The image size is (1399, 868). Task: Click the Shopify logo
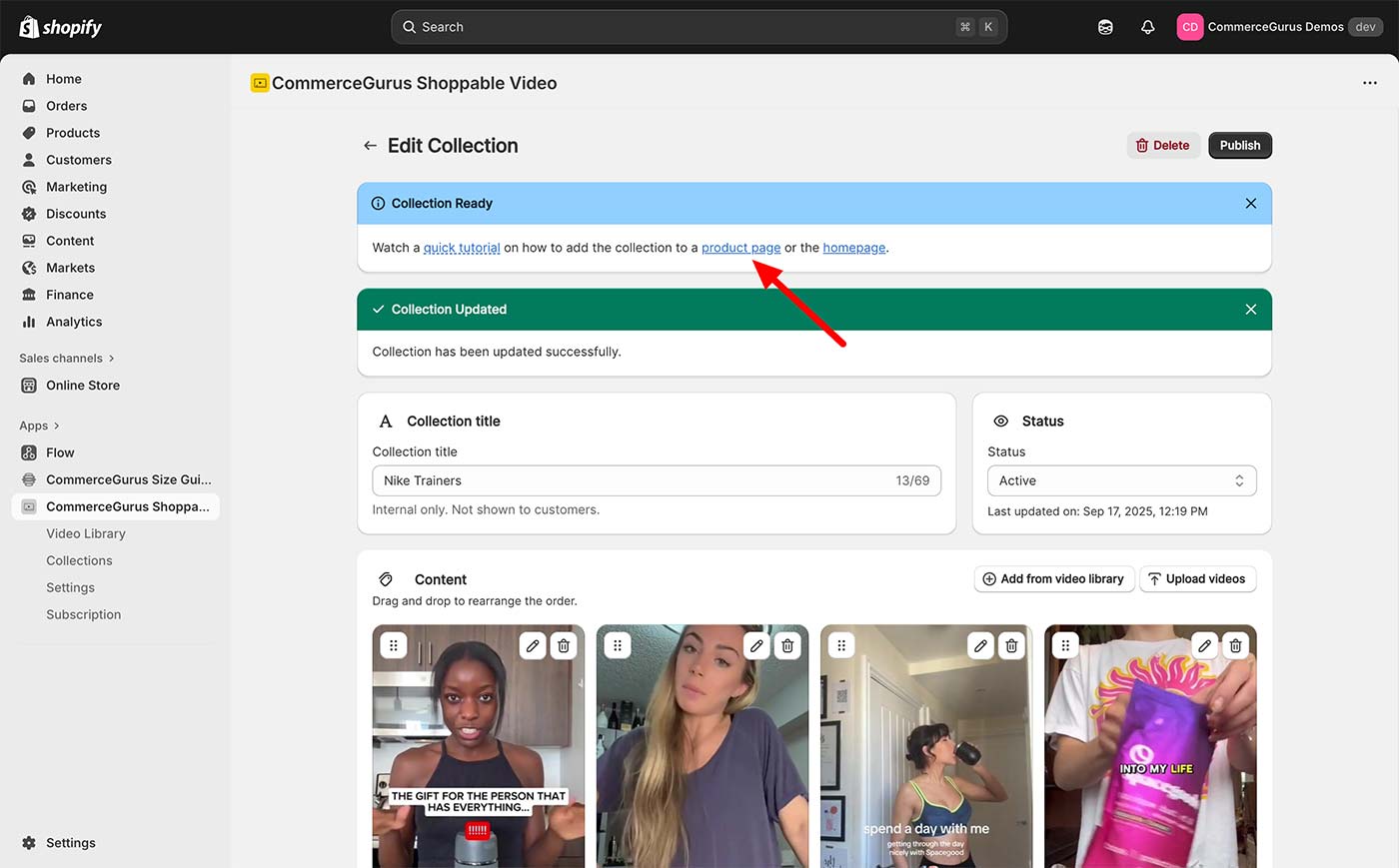coord(60,26)
